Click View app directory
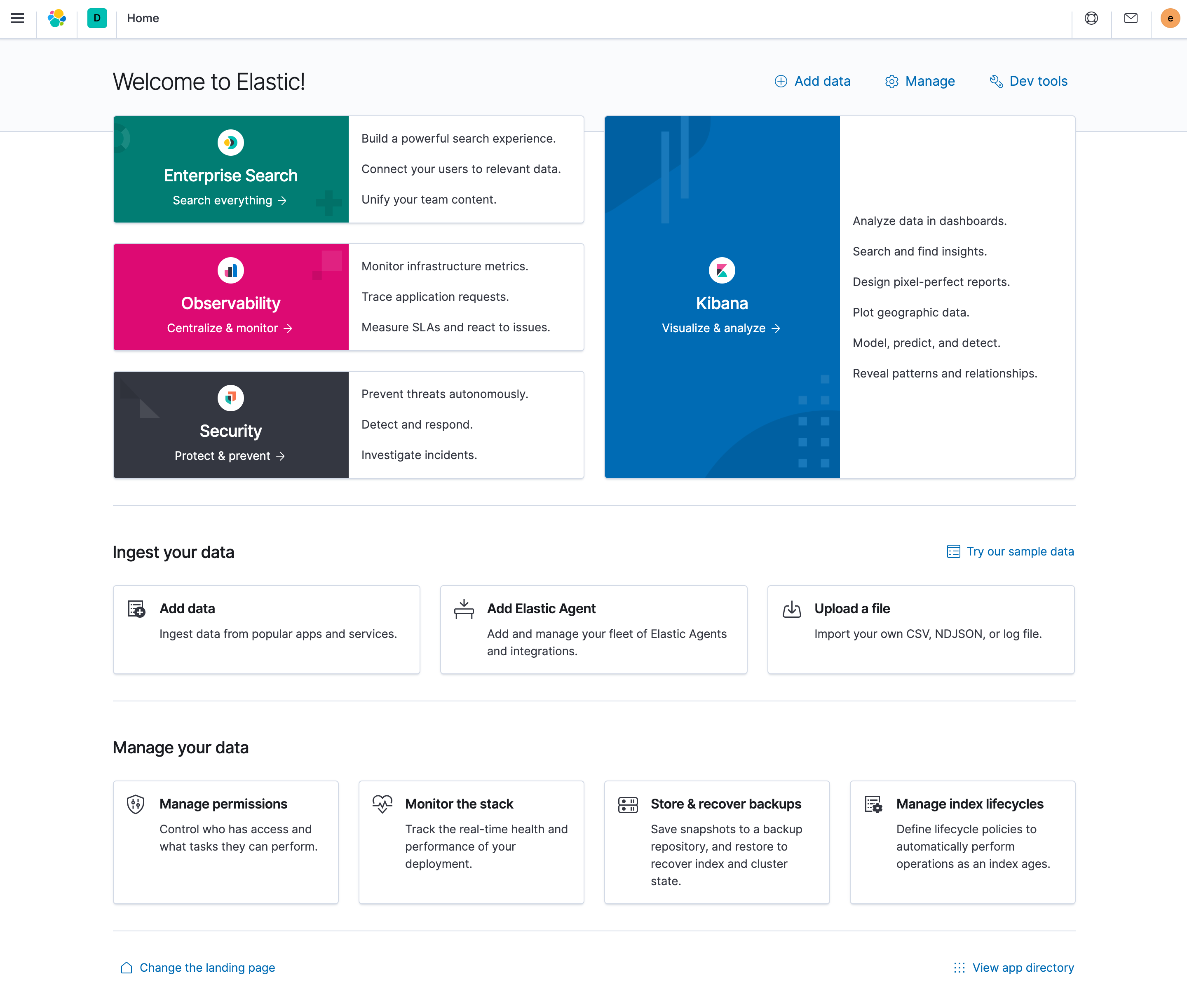The width and height of the screenshot is (1187, 1008). tap(1014, 968)
